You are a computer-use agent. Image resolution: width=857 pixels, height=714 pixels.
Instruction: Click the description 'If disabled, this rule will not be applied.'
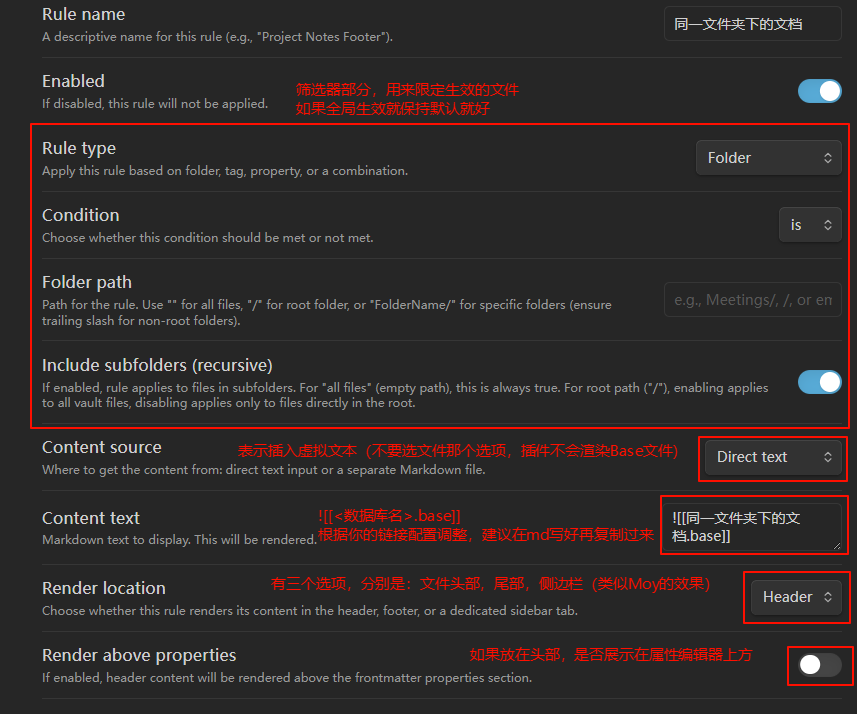coord(155,103)
